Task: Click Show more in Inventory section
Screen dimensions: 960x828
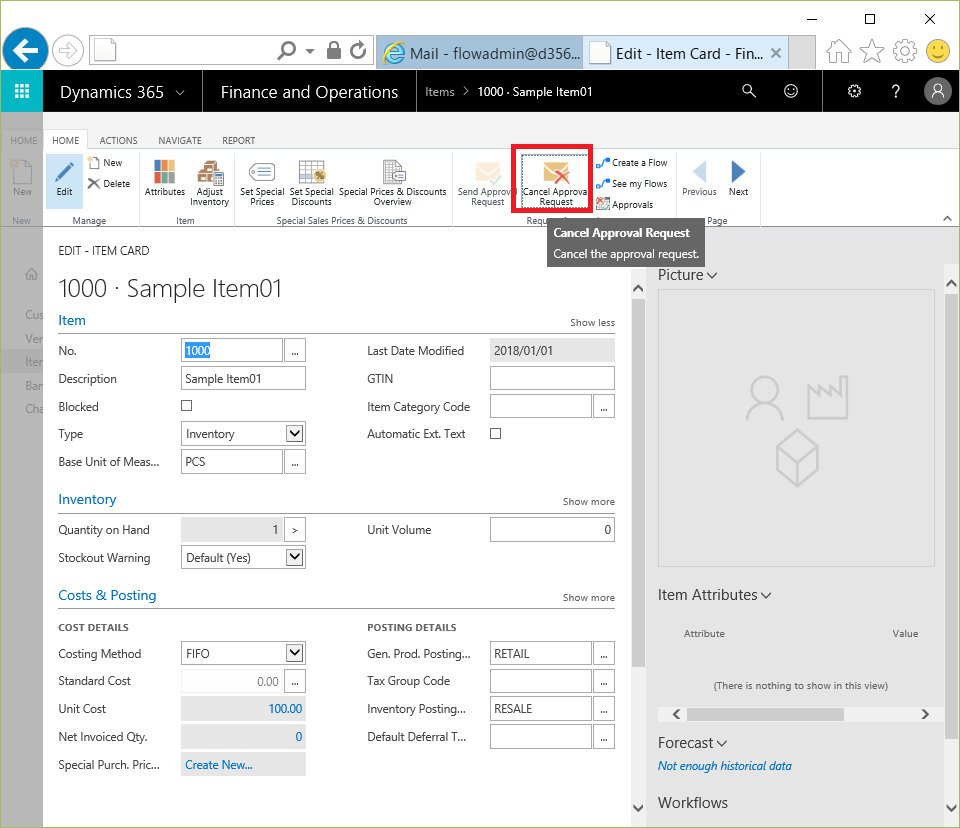Action: [x=588, y=502]
